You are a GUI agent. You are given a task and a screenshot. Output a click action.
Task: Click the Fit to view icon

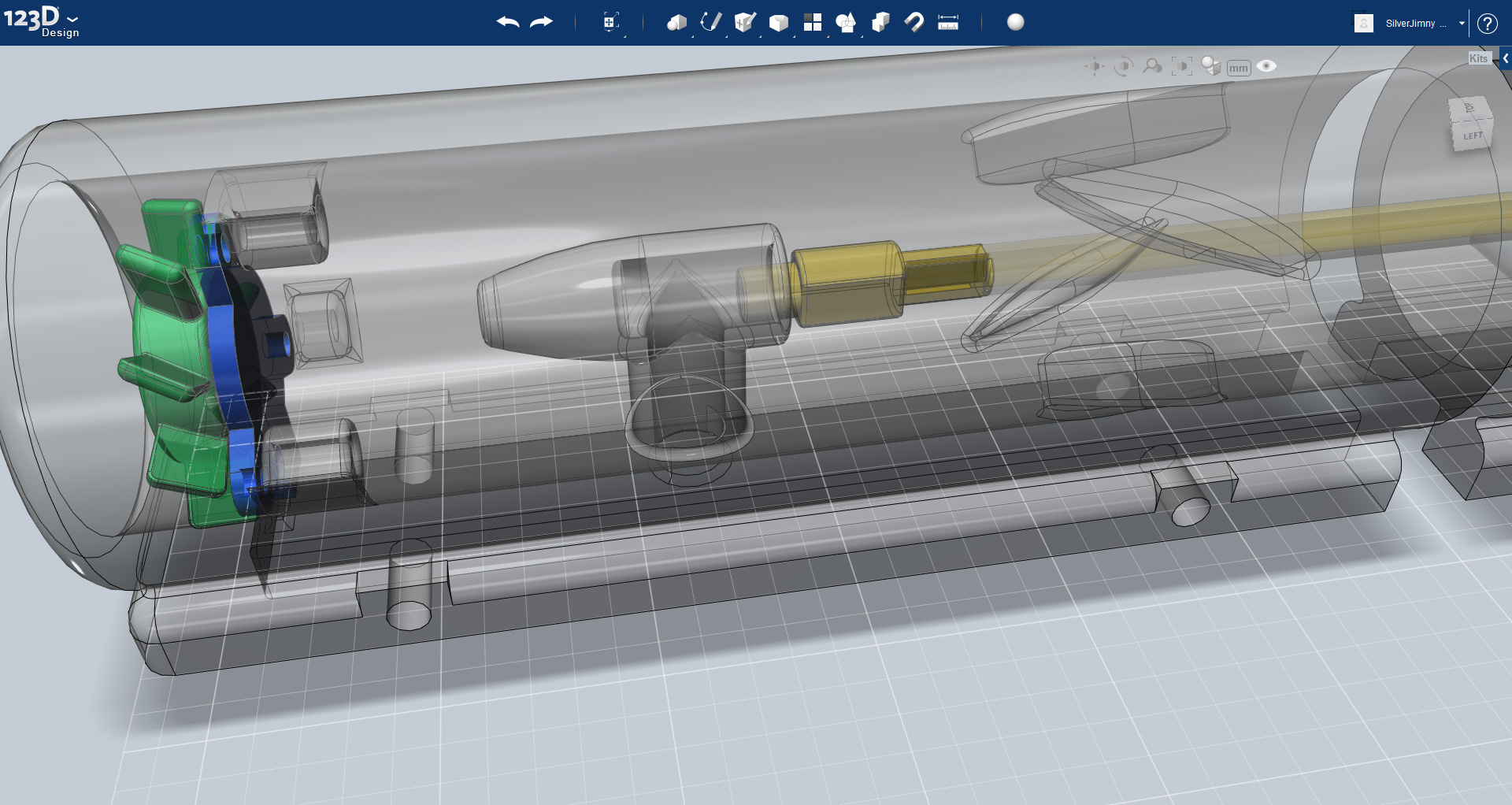tap(1181, 66)
